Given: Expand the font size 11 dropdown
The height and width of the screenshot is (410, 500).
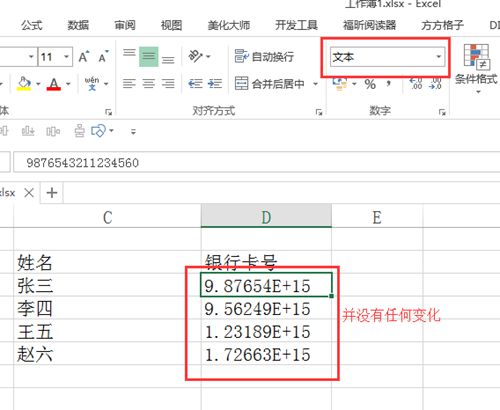Looking at the screenshot, I should pyautogui.click(x=66, y=56).
